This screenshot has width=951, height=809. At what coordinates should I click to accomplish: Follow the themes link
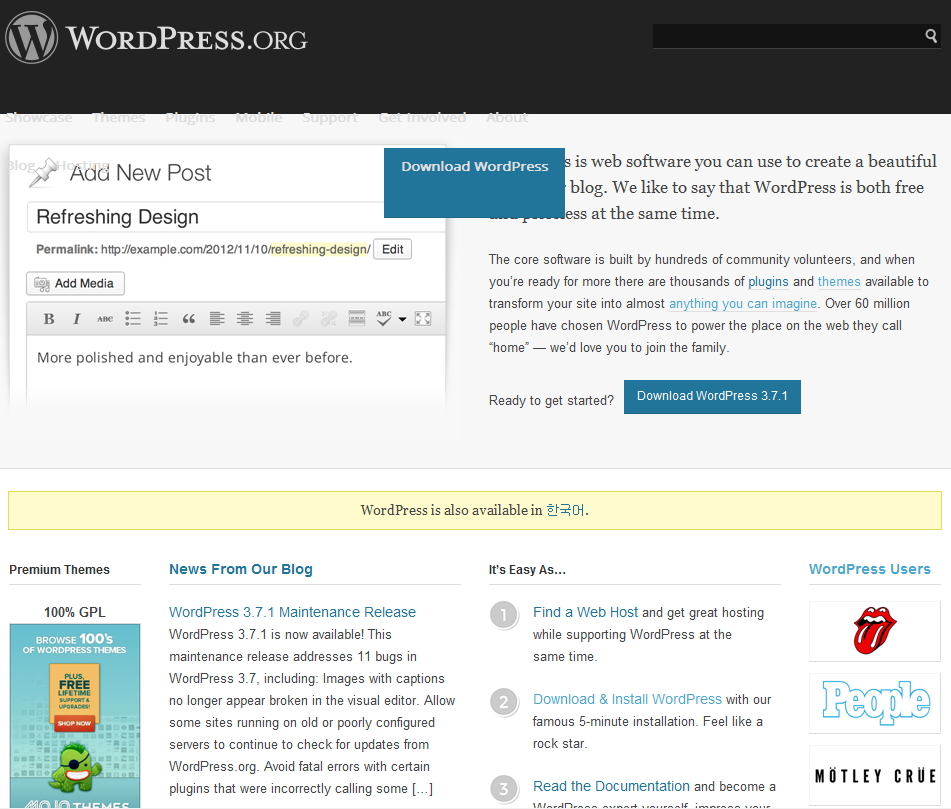click(839, 281)
